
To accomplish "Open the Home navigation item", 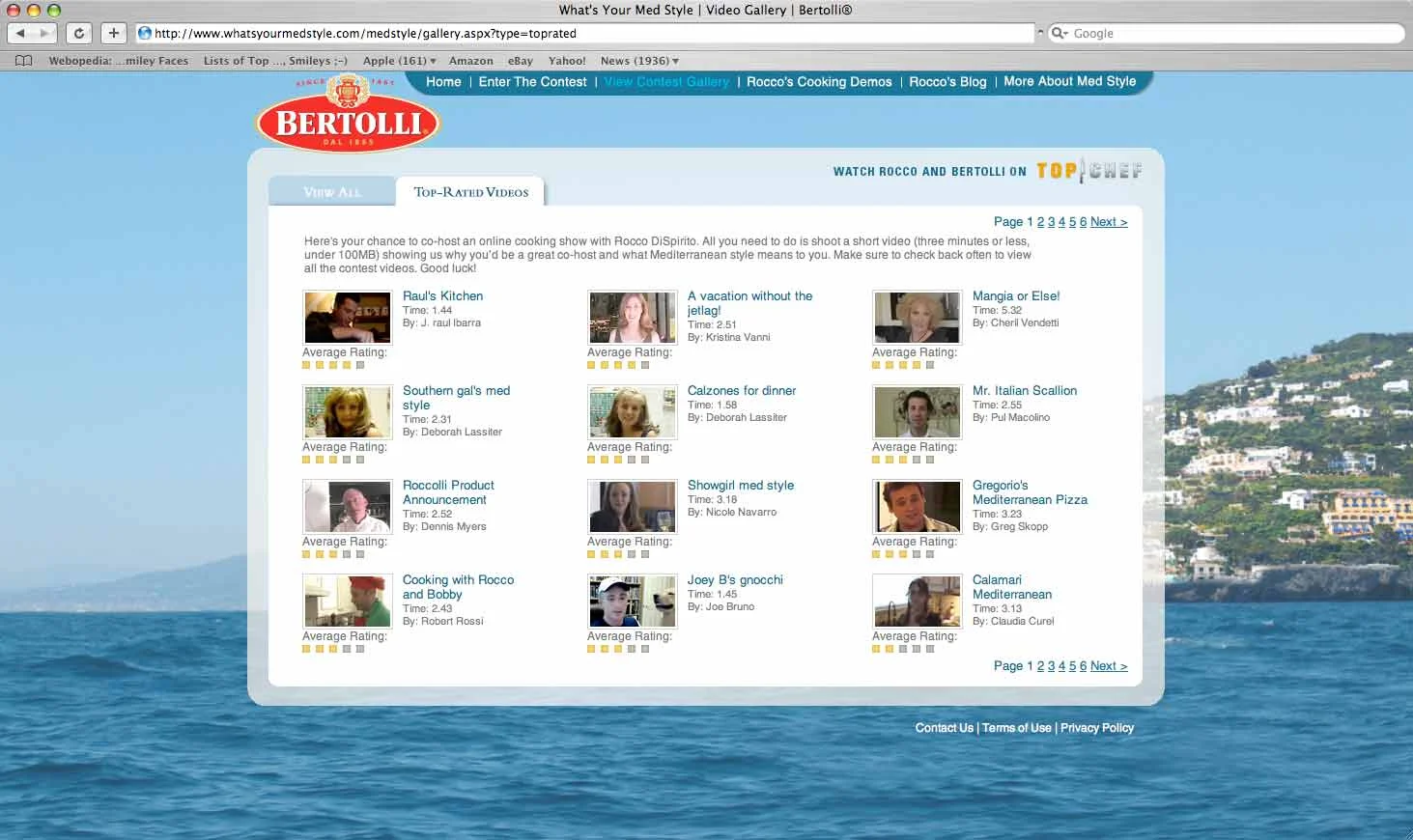I will (443, 82).
